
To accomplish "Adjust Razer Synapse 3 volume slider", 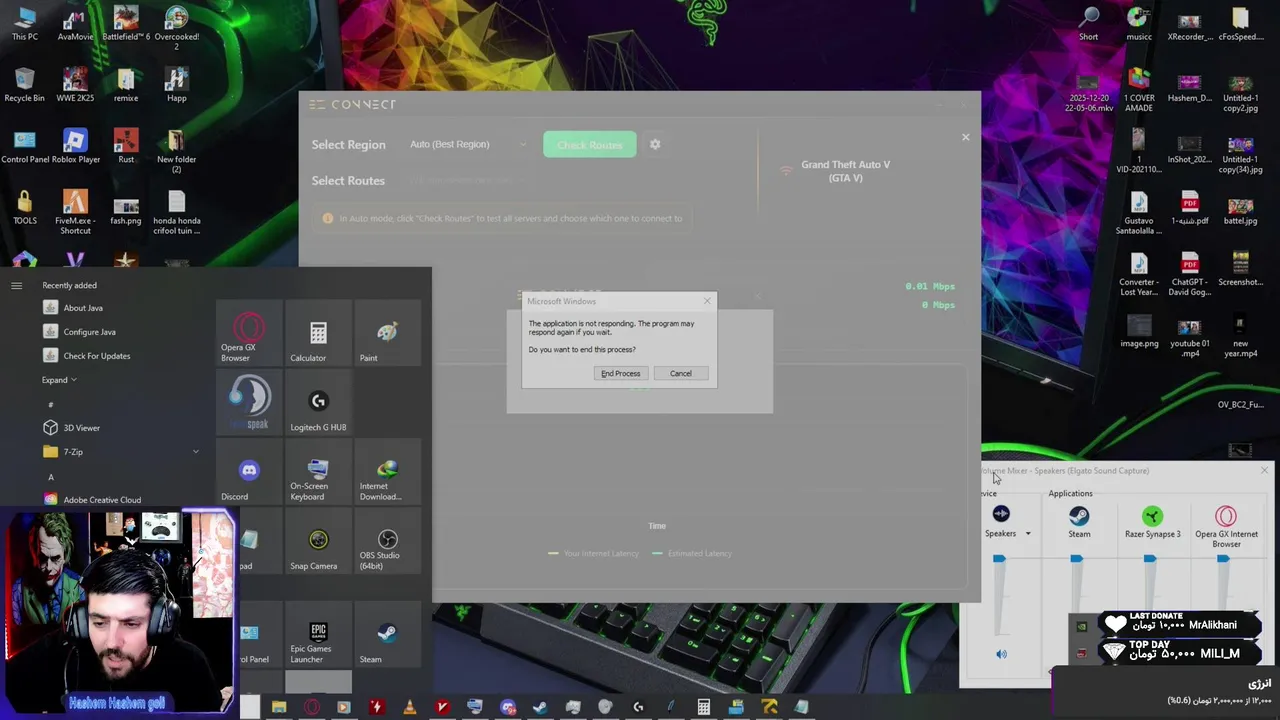I will point(1150,559).
